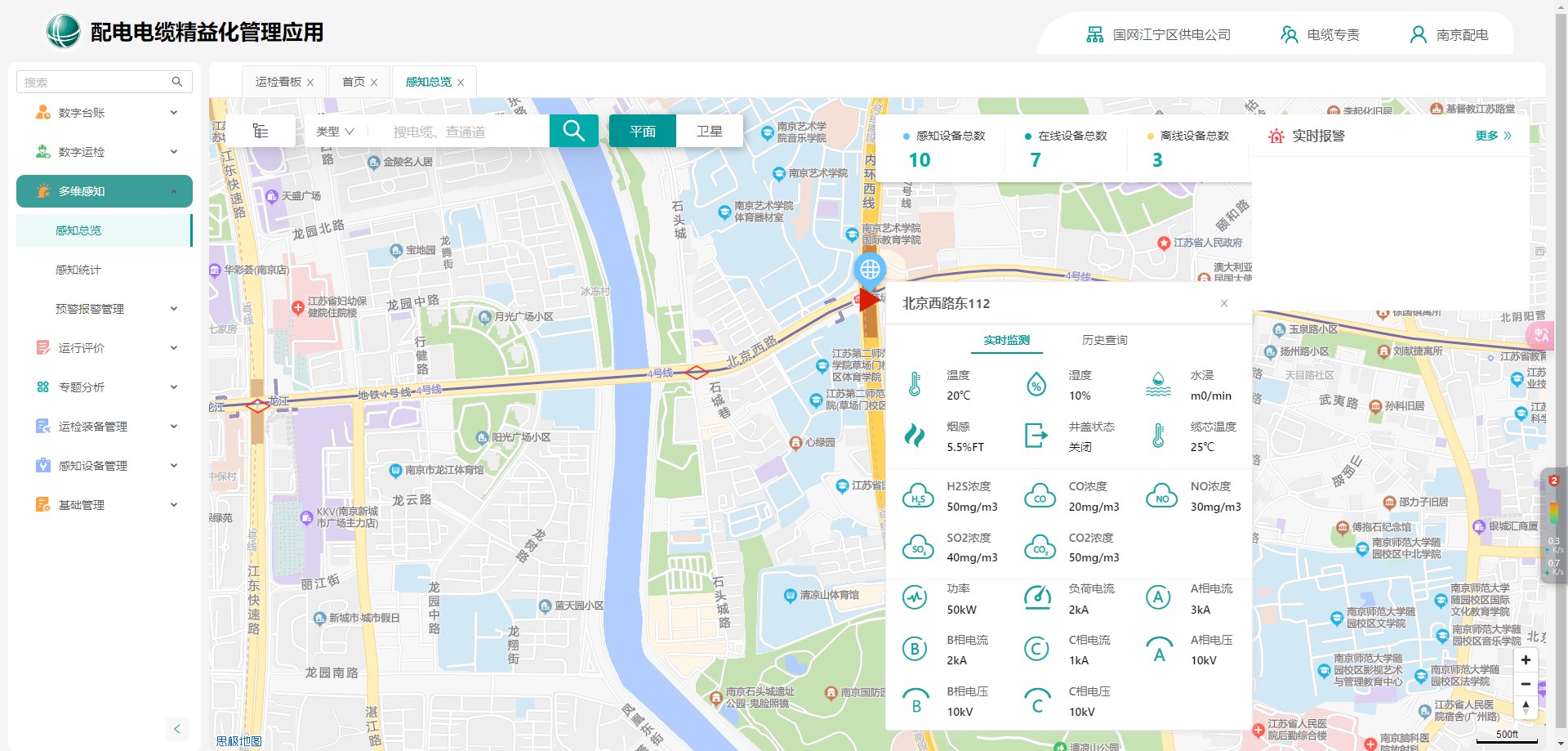
Task: Click the teal map search button
Action: click(573, 131)
